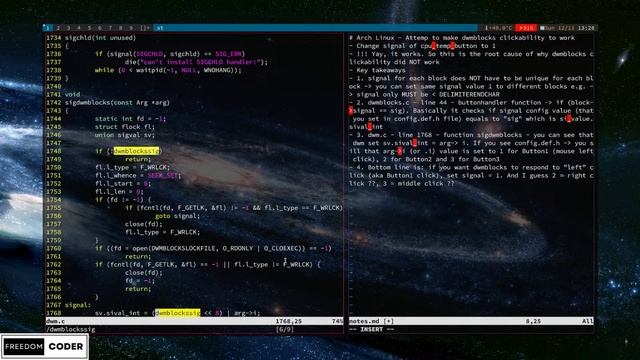Click 'DELIMITERENDCHAR' in notes
The image size is (640, 360).
coord(469,94)
